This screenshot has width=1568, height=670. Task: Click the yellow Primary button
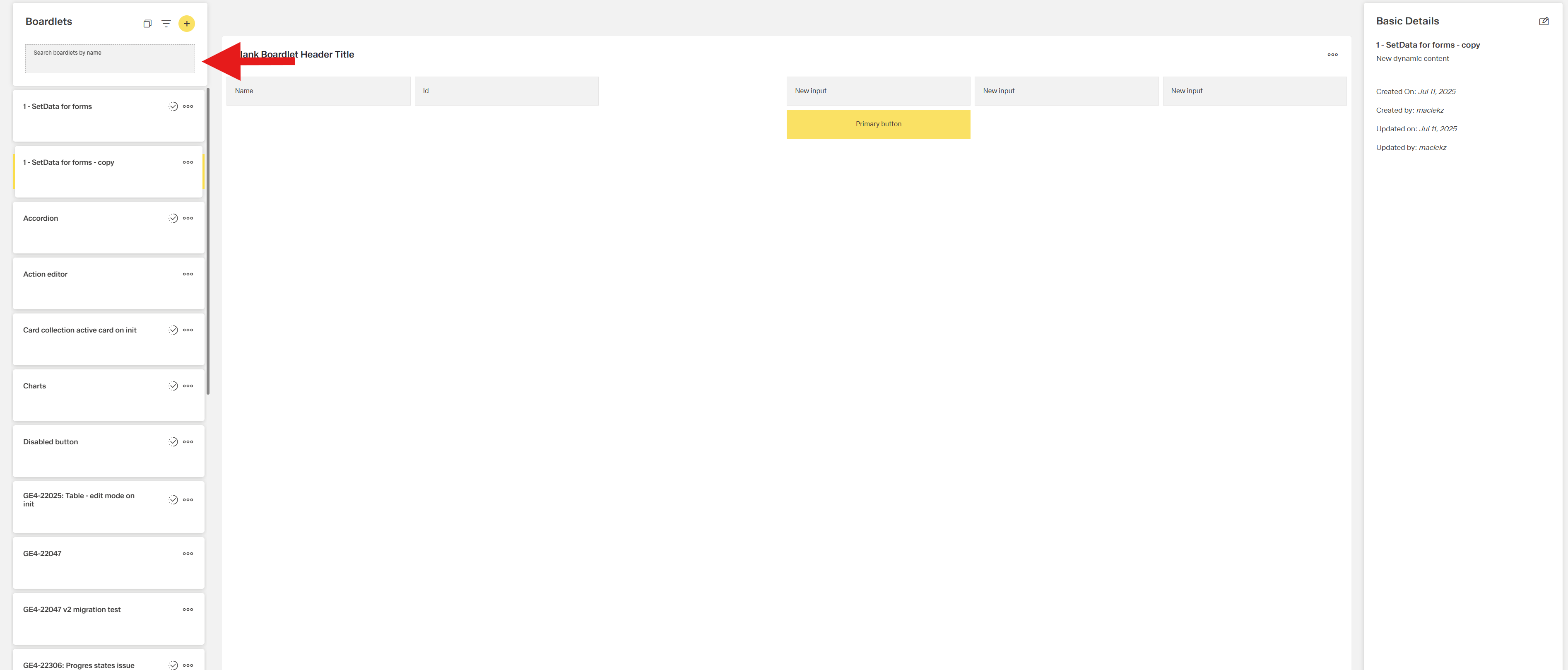[878, 123]
